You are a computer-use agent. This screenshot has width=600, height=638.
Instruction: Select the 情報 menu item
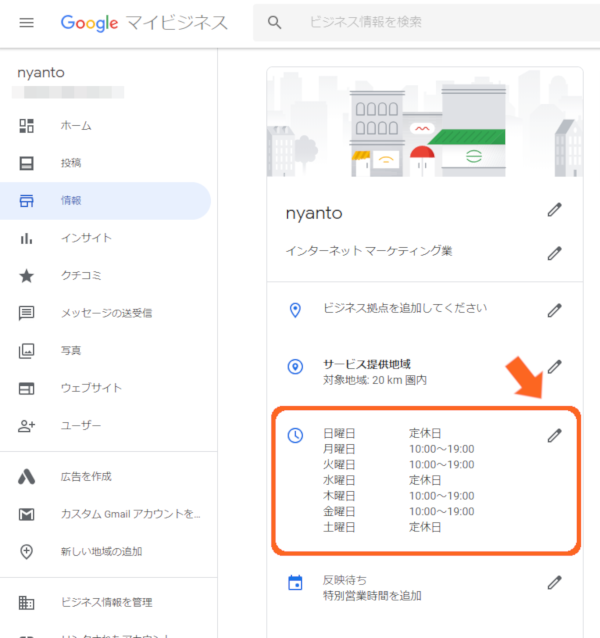coord(105,201)
